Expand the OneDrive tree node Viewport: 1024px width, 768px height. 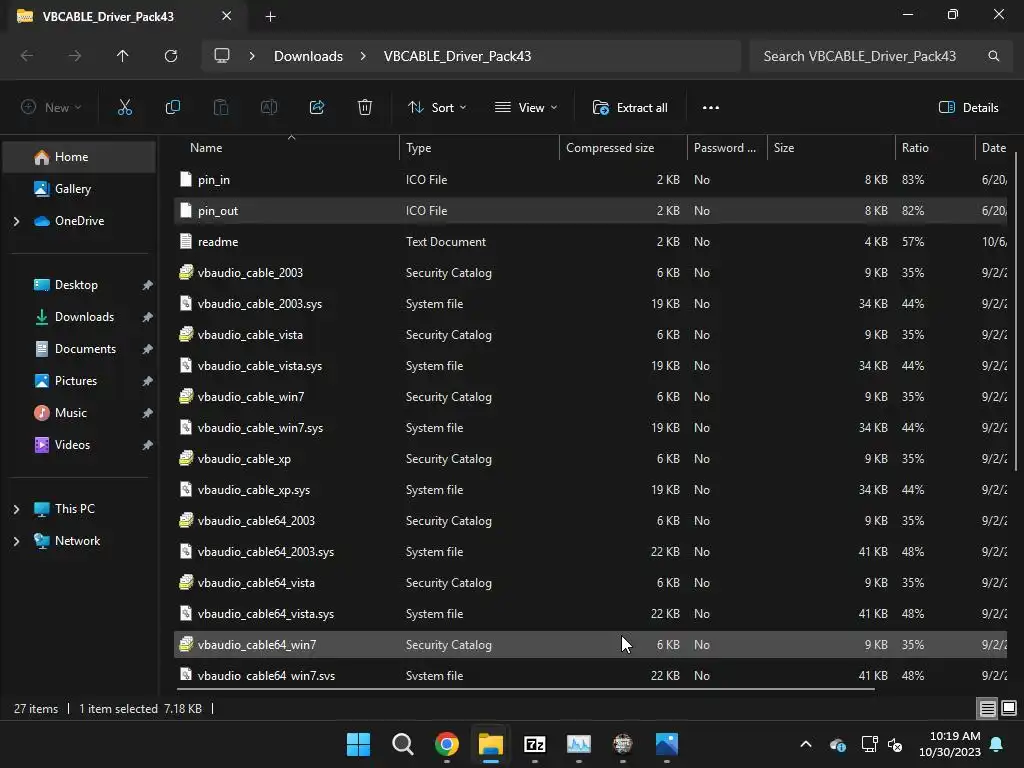[x=16, y=221]
